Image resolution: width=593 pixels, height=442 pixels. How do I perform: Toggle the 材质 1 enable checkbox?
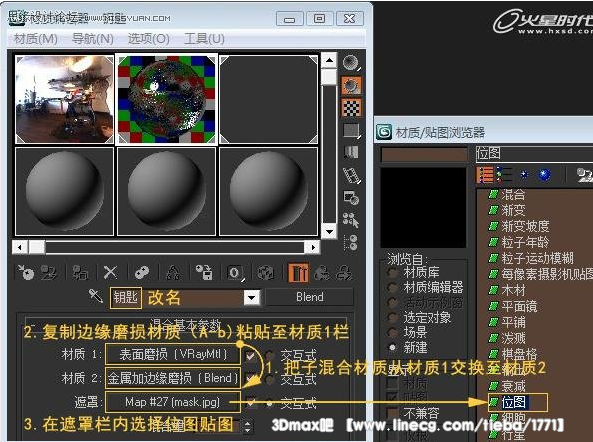click(250, 355)
